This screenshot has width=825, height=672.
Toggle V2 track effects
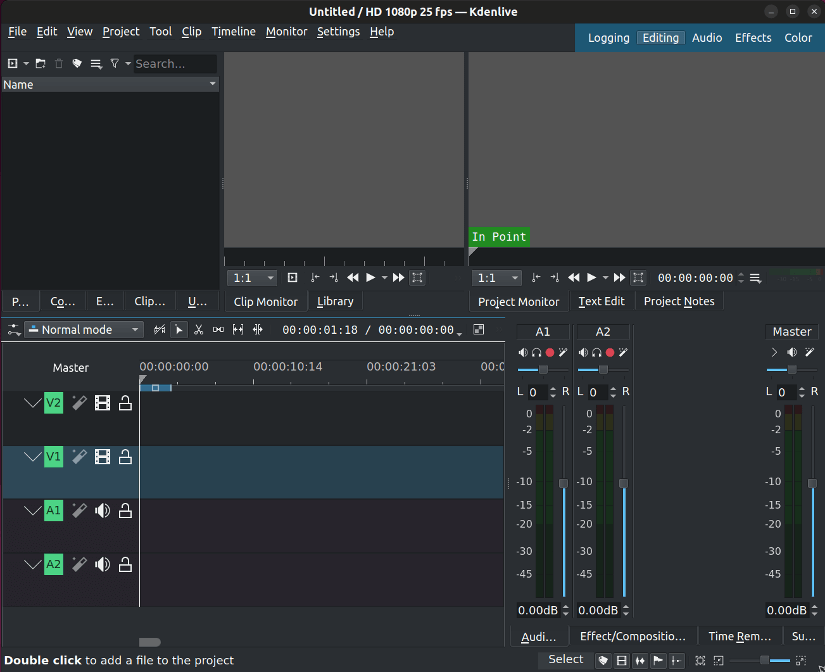click(x=79, y=404)
